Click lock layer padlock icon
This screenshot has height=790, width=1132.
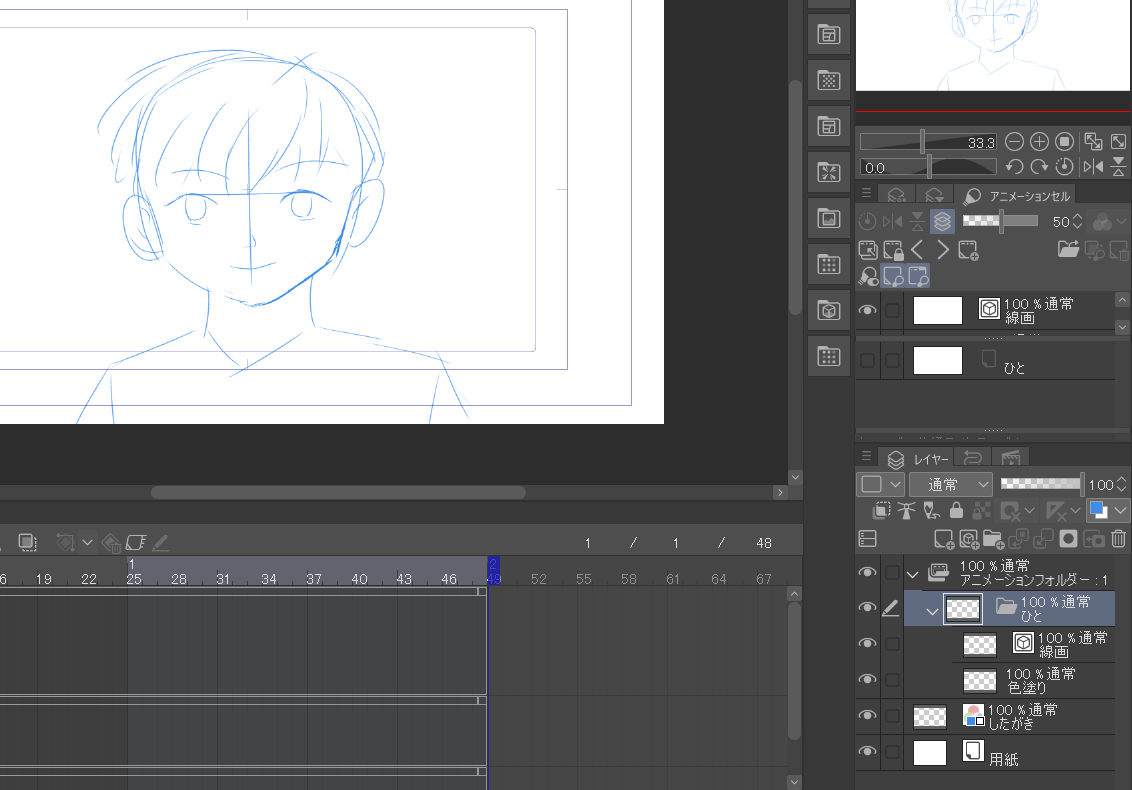click(956, 511)
